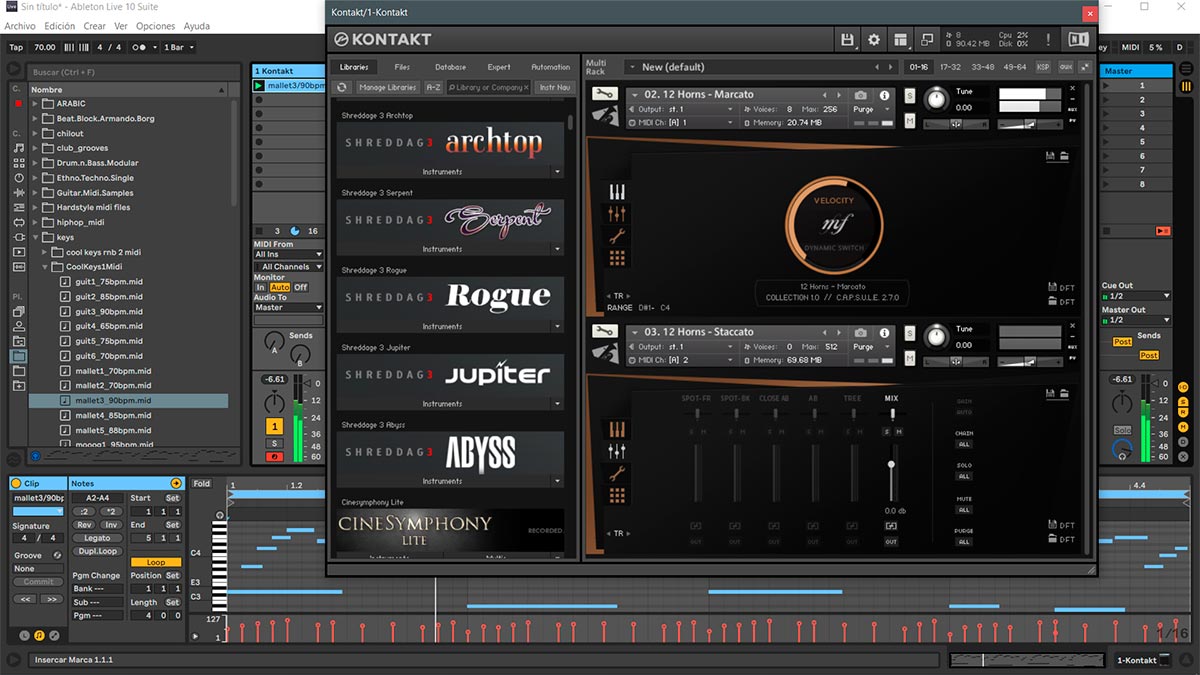The height and width of the screenshot is (675, 1200).
Task: Open Kontakt options gear icon
Action: point(874,40)
